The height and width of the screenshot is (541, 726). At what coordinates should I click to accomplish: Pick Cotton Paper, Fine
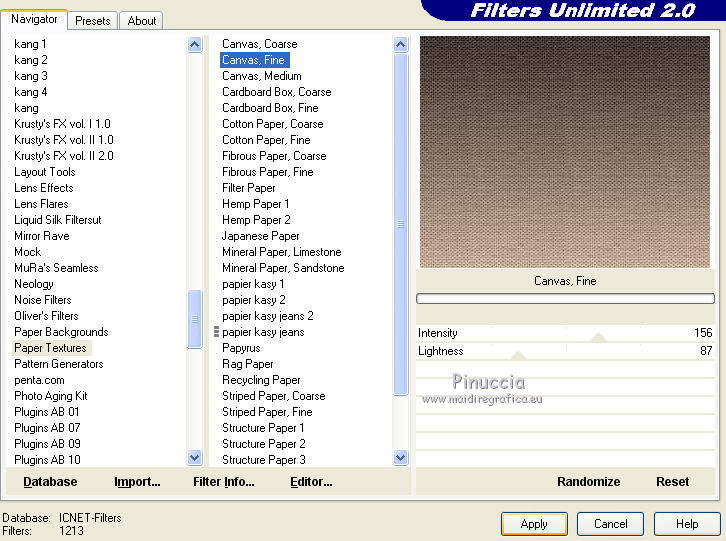[x=266, y=140]
